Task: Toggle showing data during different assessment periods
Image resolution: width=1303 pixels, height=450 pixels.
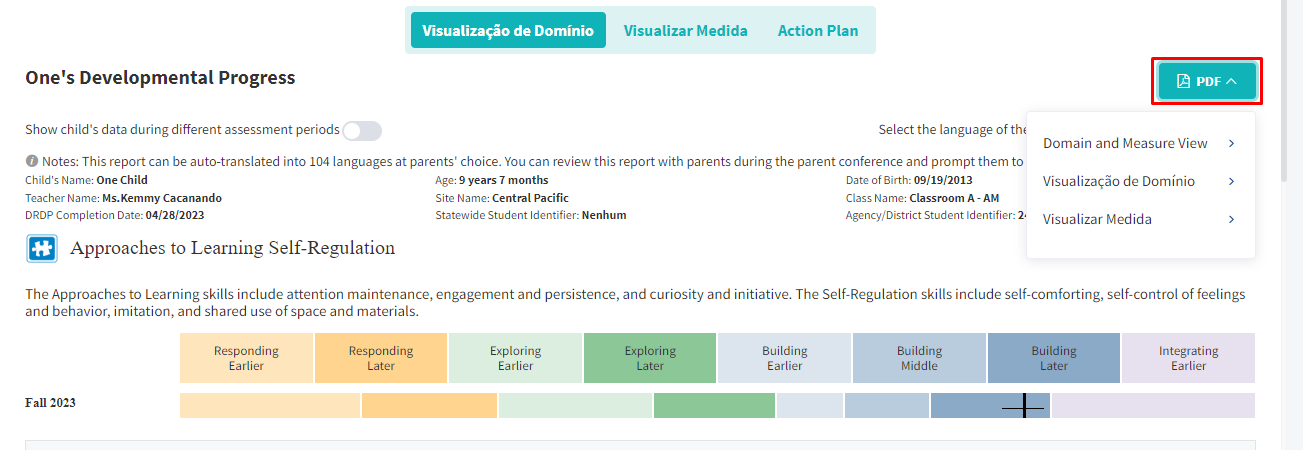Action: 362,130
